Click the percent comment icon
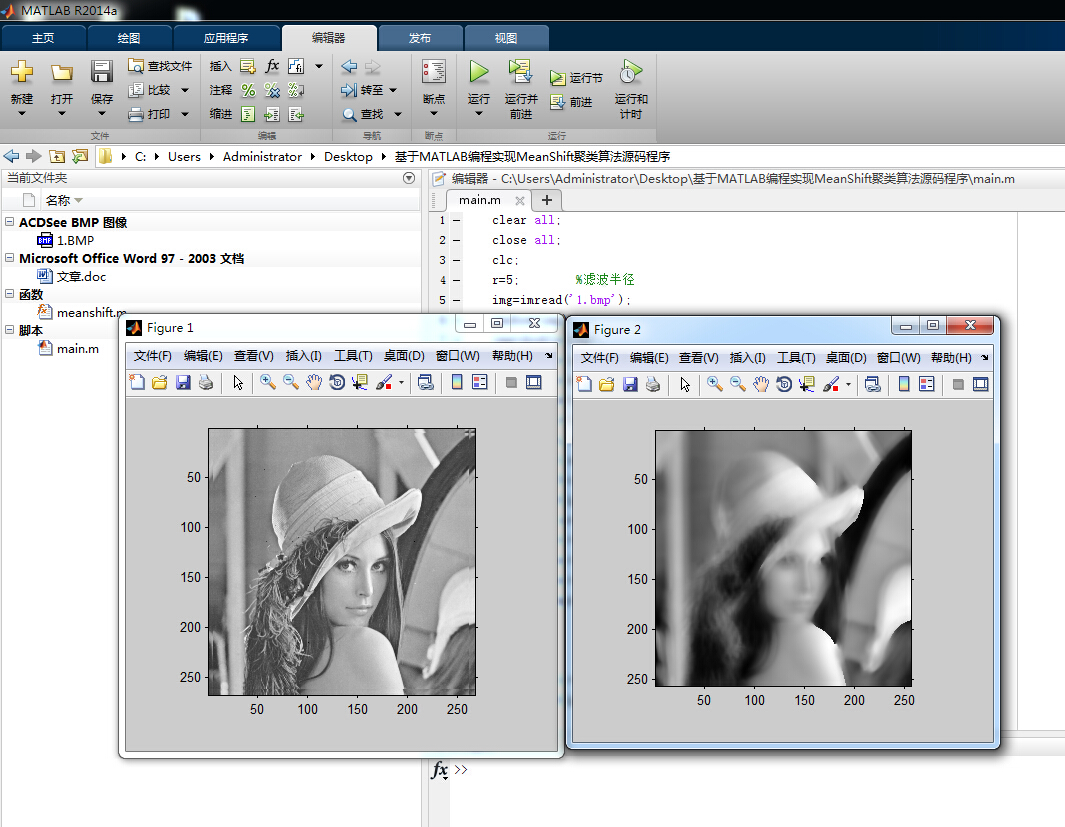 (x=248, y=90)
